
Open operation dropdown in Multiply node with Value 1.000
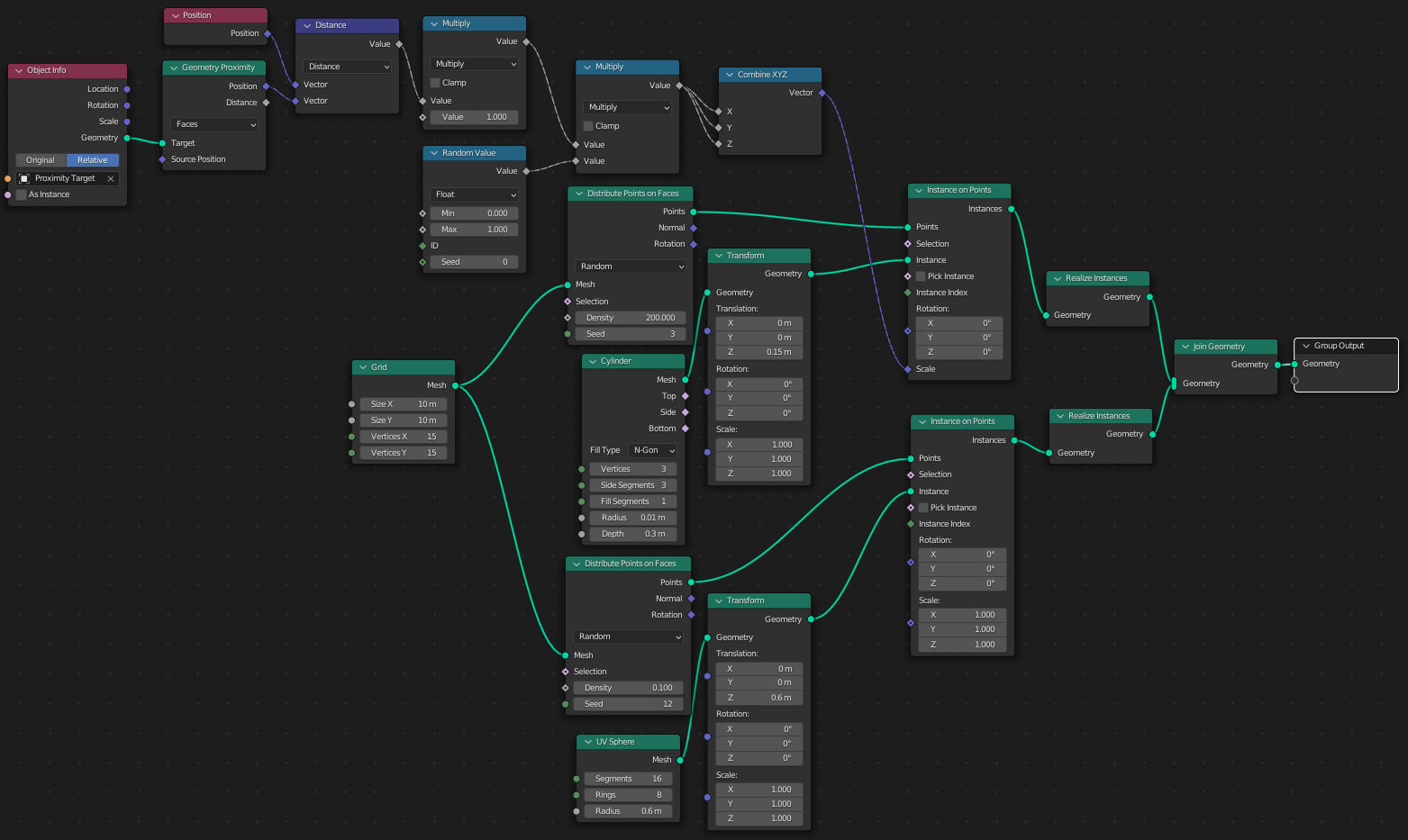[x=474, y=64]
